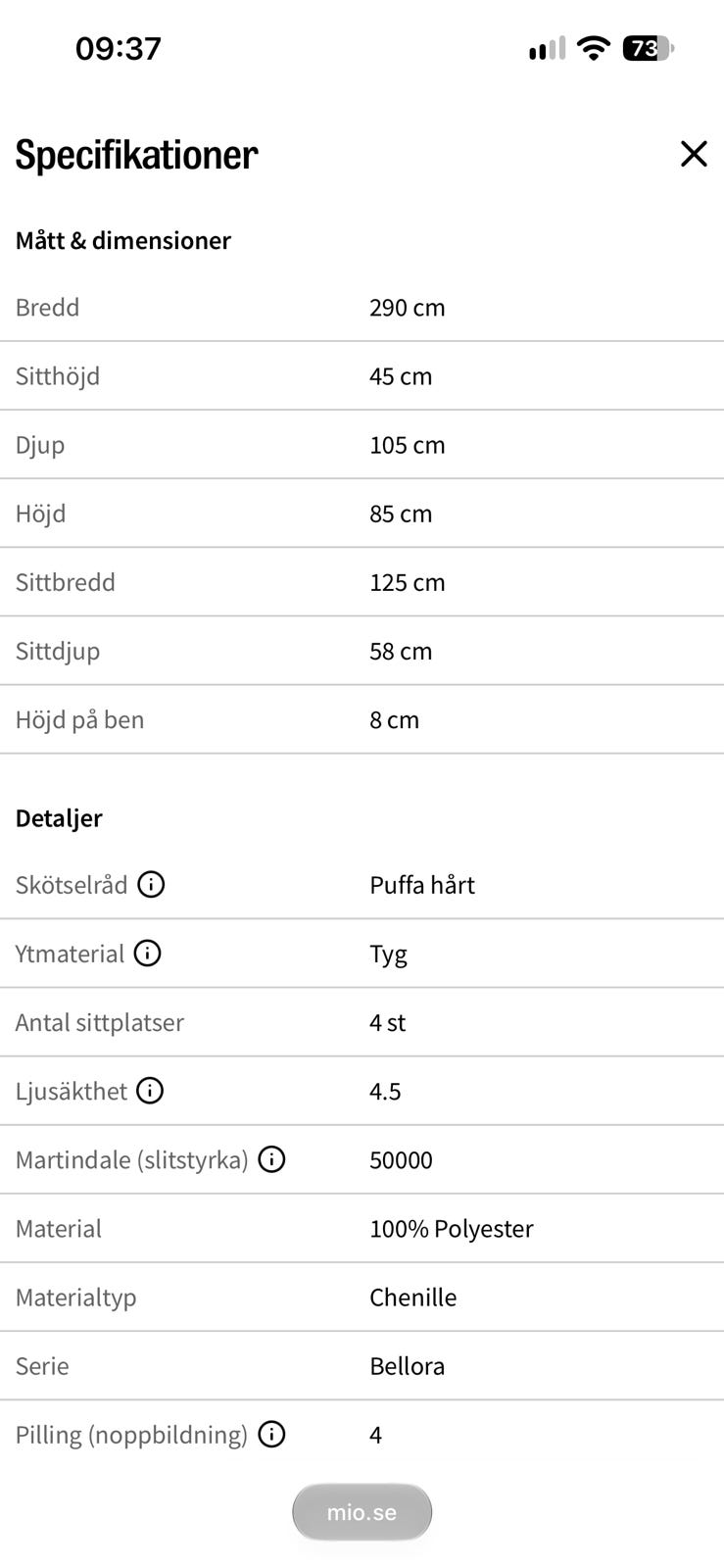
Task: Show info for Martindale (slitstyrka)
Action: tap(271, 1159)
